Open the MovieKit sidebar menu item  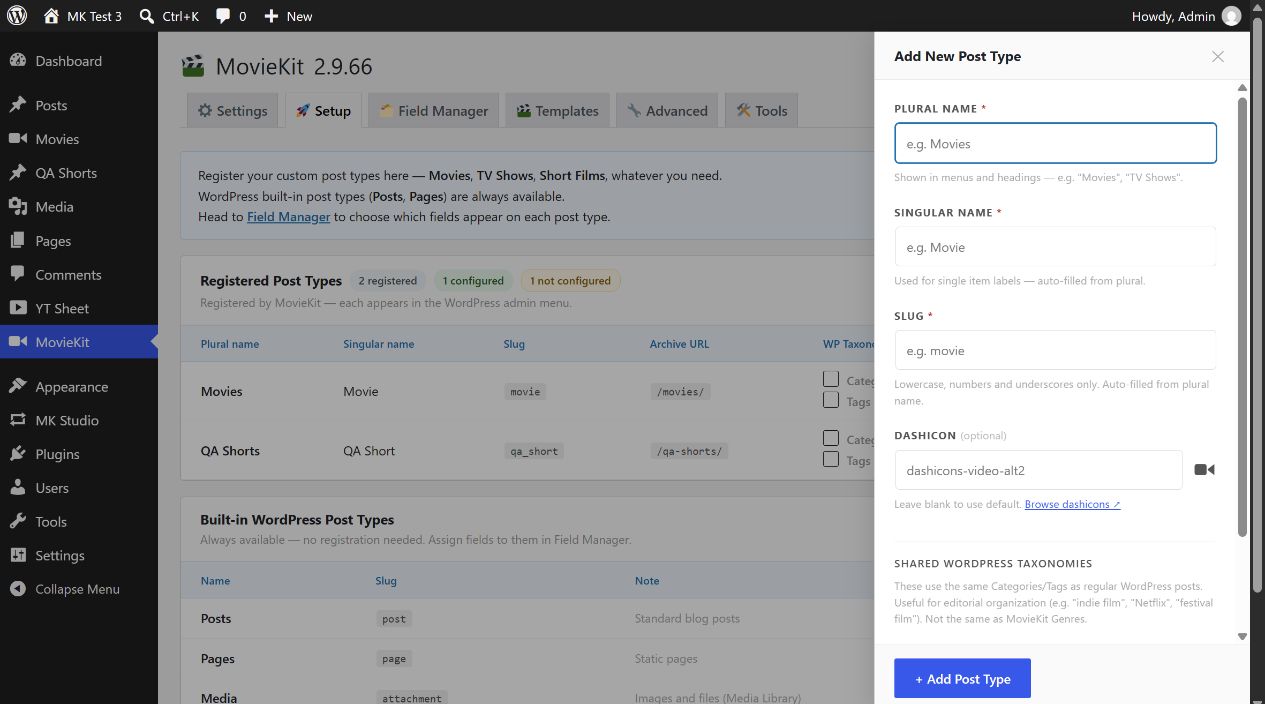(79, 342)
